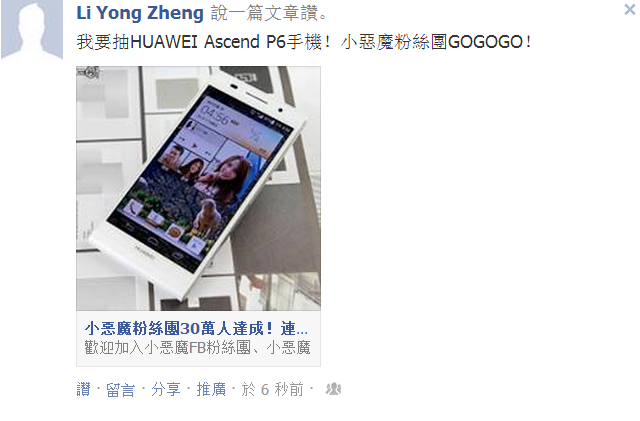Click the audience friends icon beside timestamp
The height and width of the screenshot is (421, 640).
[333, 389]
